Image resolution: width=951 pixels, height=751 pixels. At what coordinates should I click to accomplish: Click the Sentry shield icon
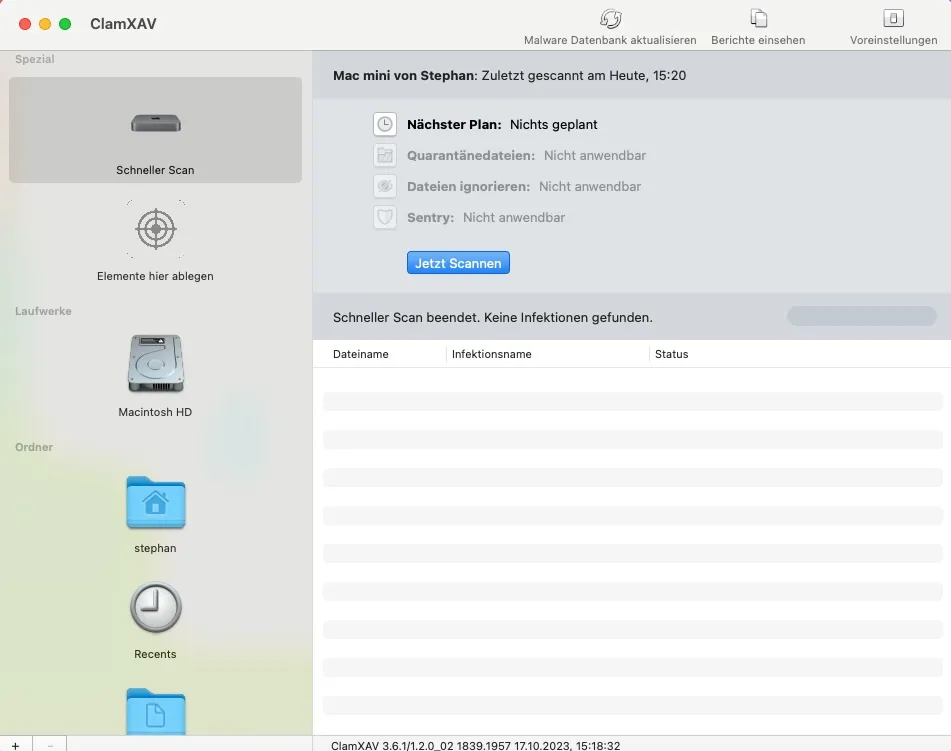pyautogui.click(x=385, y=217)
